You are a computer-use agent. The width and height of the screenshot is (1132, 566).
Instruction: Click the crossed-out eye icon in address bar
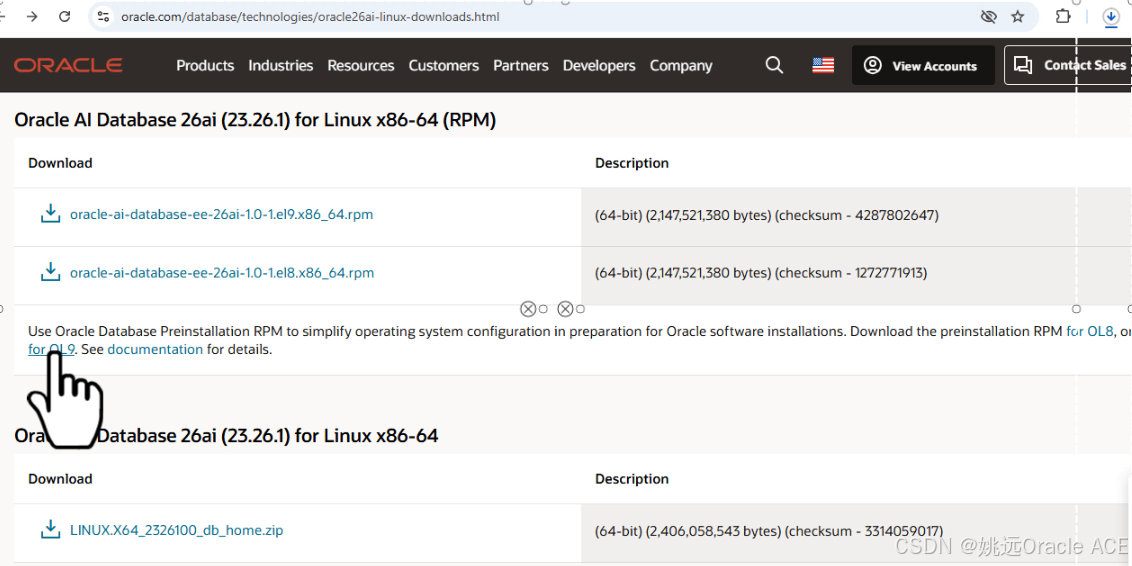pyautogui.click(x=988, y=17)
